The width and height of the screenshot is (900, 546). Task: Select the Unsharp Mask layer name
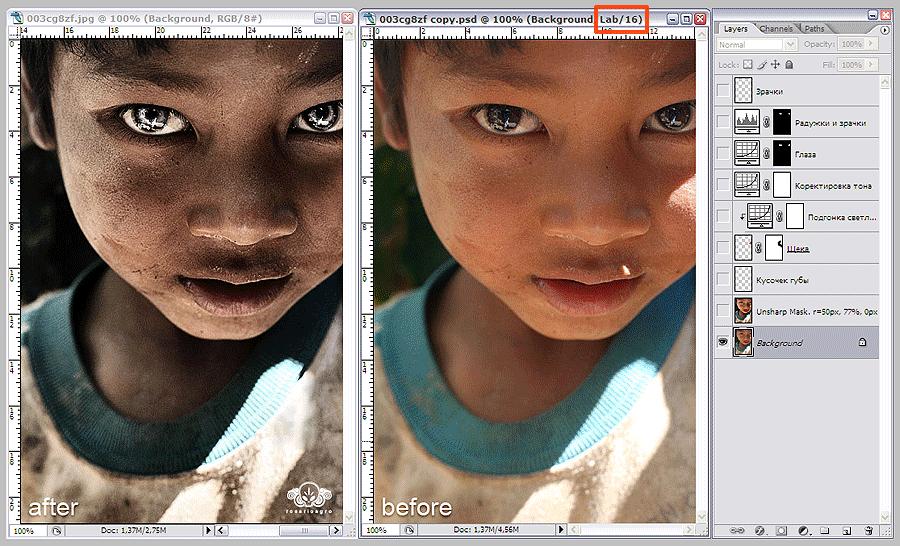pyautogui.click(x=817, y=311)
